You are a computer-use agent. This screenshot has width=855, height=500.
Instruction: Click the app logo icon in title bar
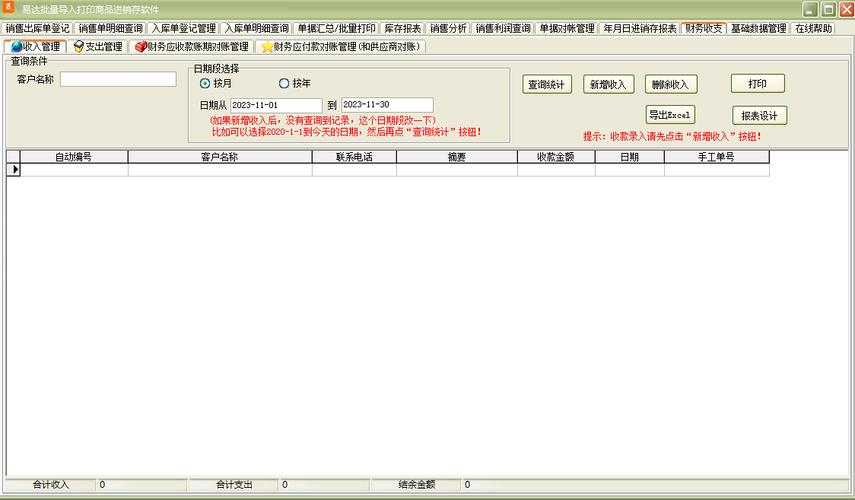point(8,8)
